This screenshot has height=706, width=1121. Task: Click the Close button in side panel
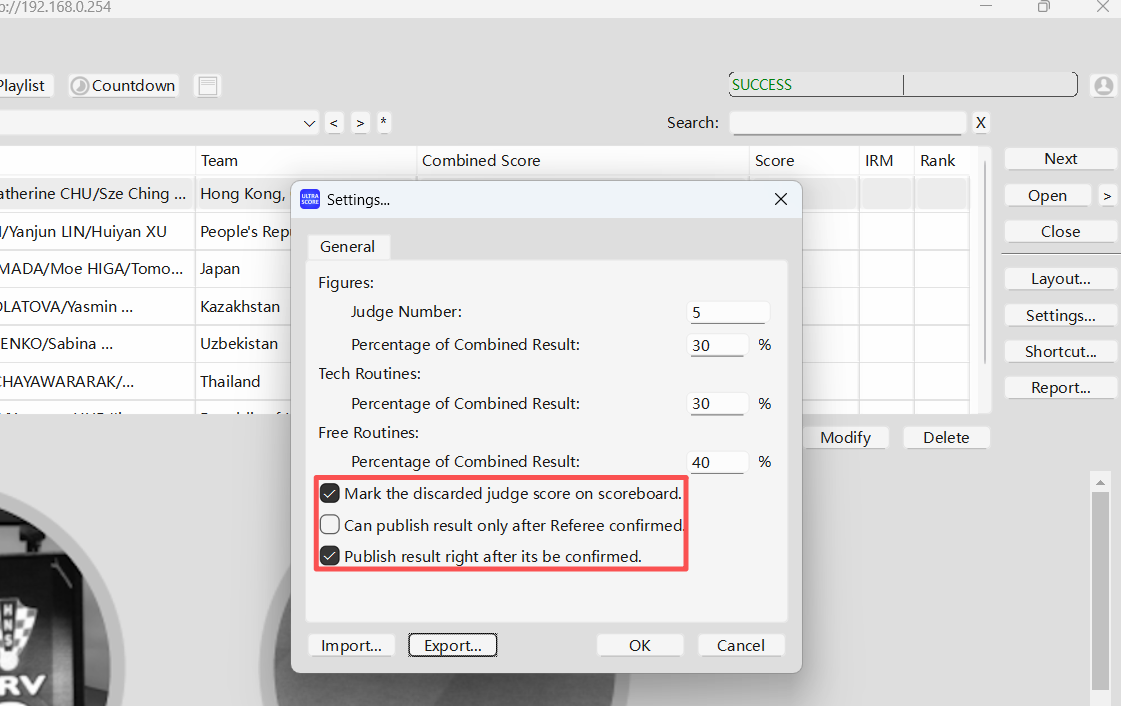pyautogui.click(x=1060, y=232)
